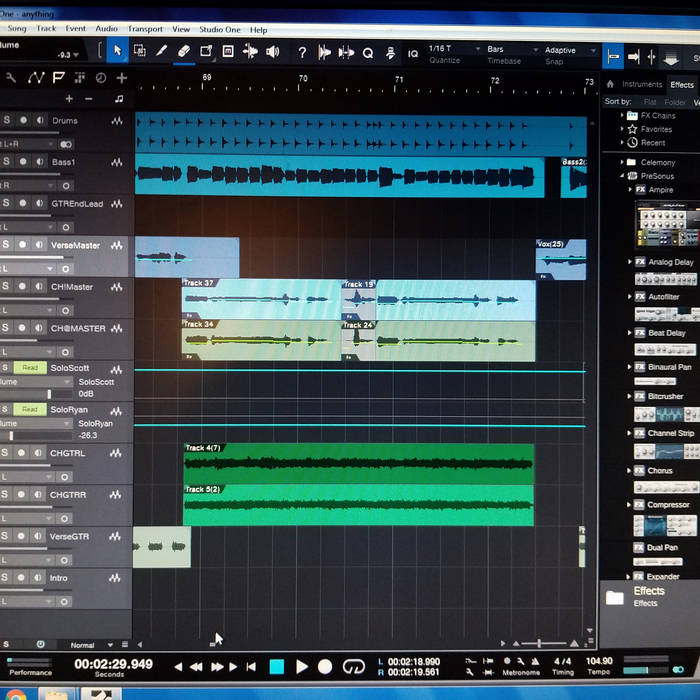Open the Transport menu
This screenshot has height=700, width=700.
145,29
